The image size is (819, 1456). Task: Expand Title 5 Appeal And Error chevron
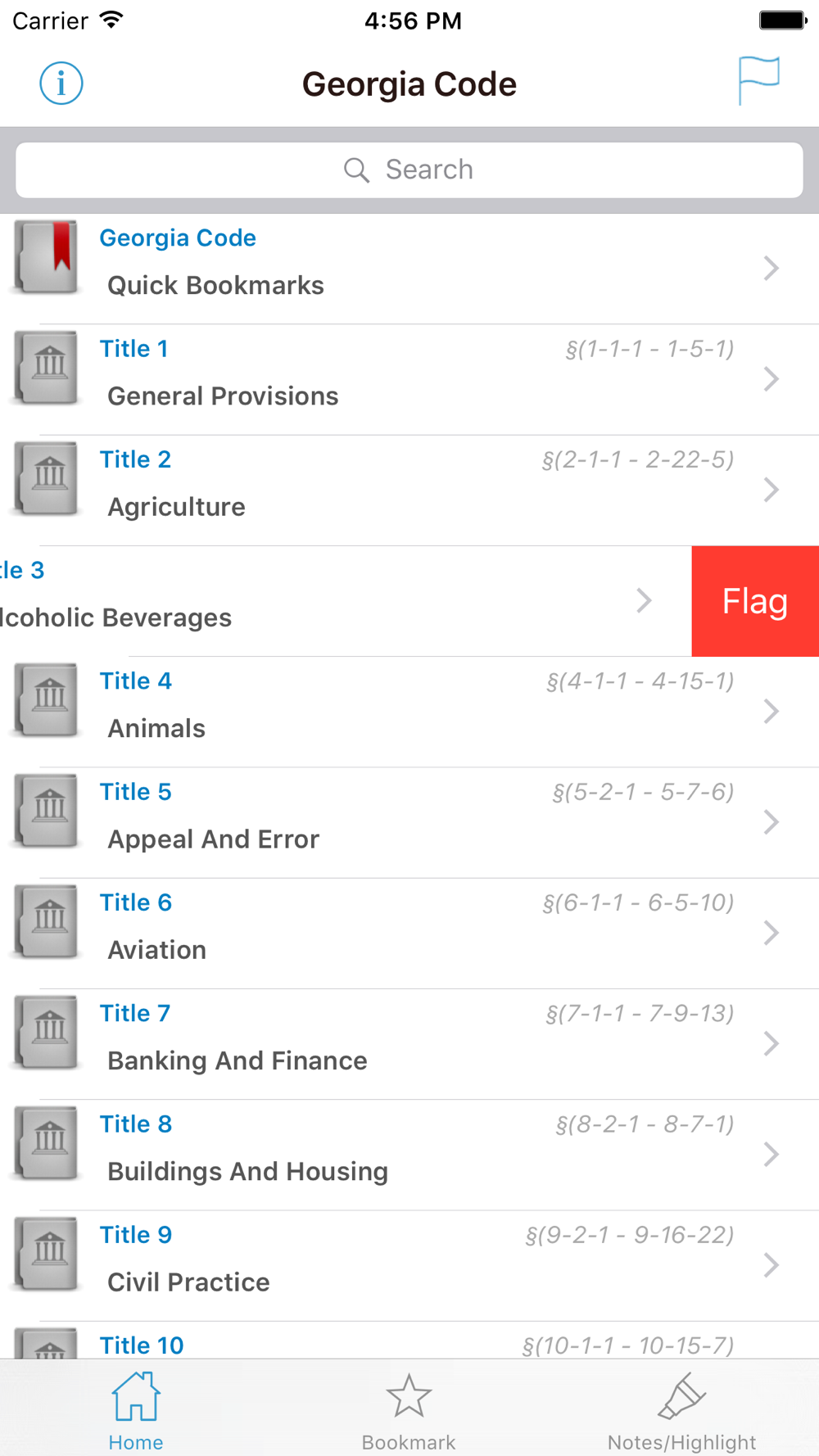[771, 822]
